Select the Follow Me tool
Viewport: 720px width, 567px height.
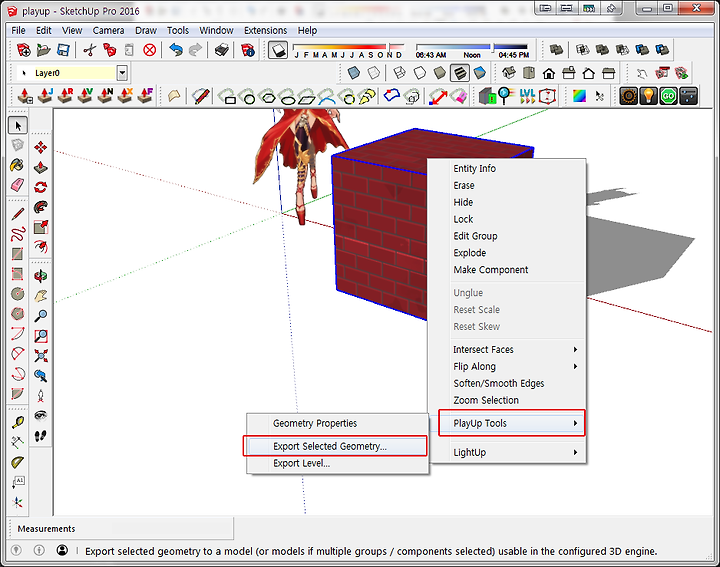pyautogui.click(x=40, y=208)
